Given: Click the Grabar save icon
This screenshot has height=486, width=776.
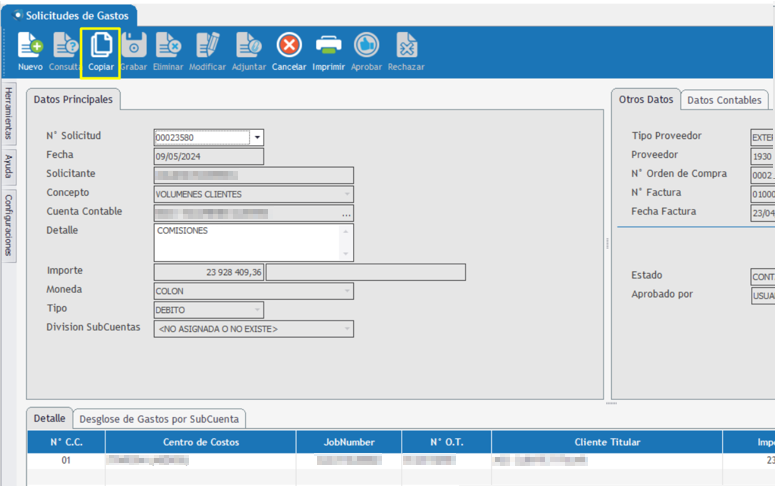Looking at the screenshot, I should pyautogui.click(x=133, y=46).
